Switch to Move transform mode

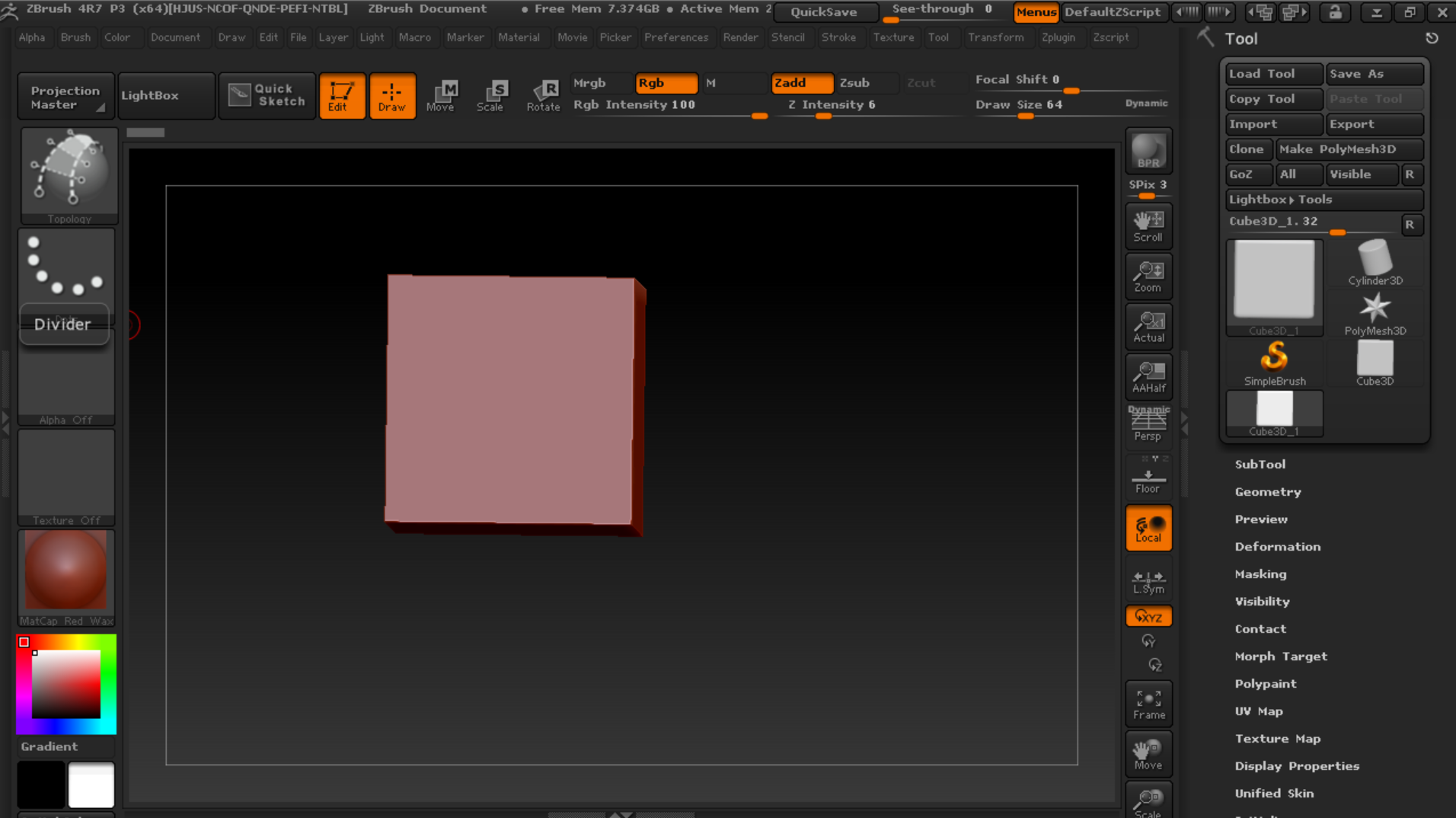[x=441, y=96]
